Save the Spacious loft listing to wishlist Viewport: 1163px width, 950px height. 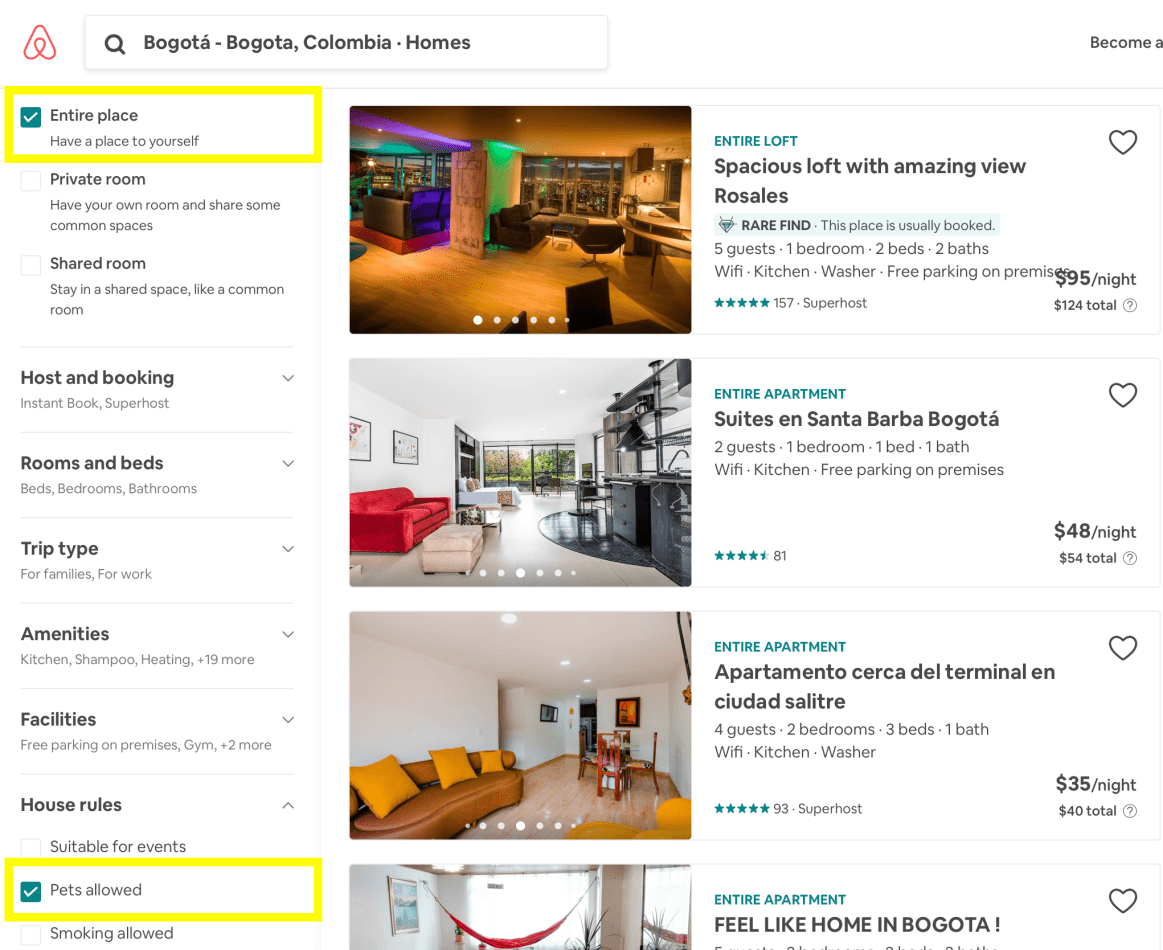point(1122,142)
